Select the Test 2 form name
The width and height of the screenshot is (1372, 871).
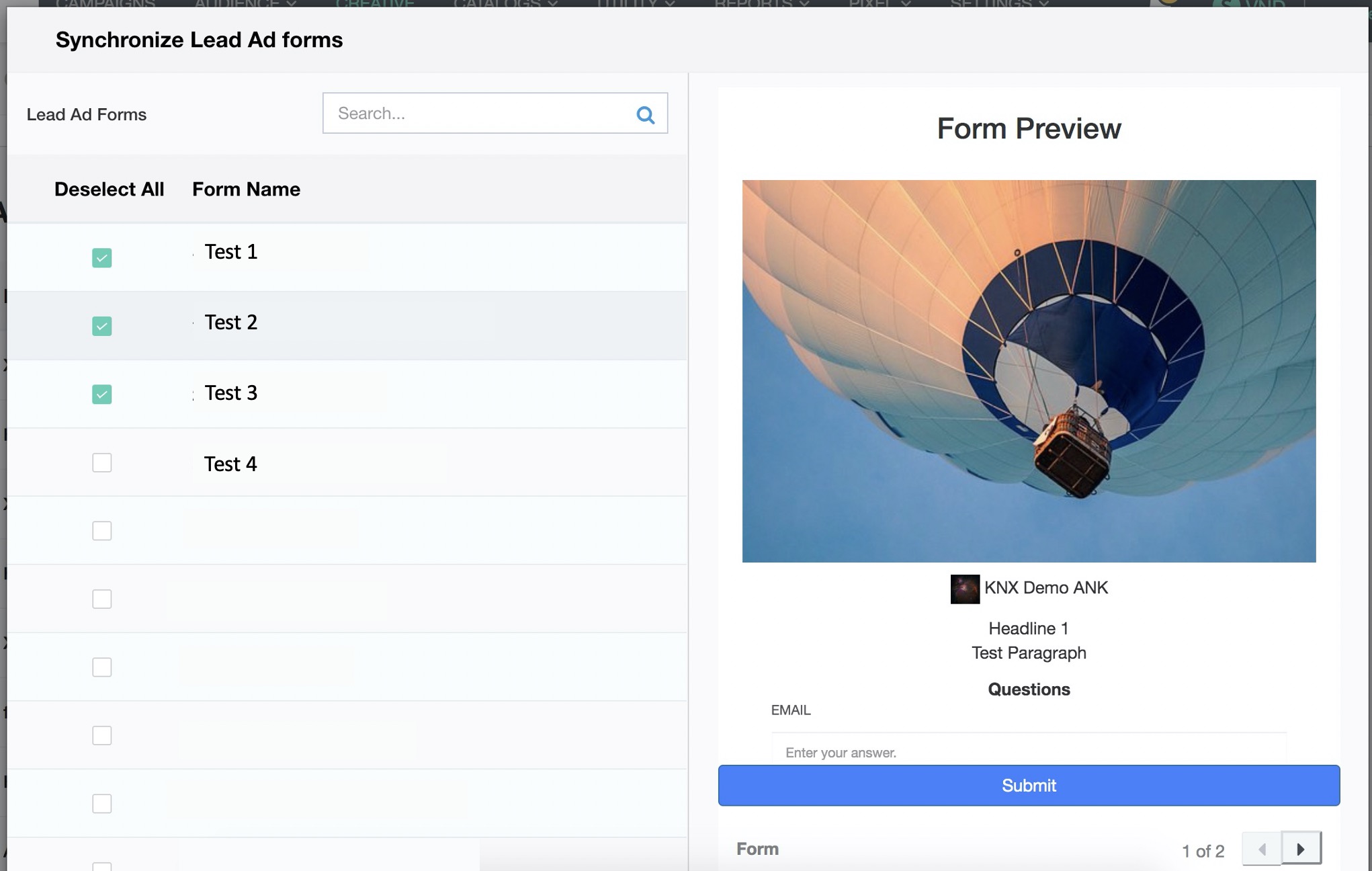231,323
